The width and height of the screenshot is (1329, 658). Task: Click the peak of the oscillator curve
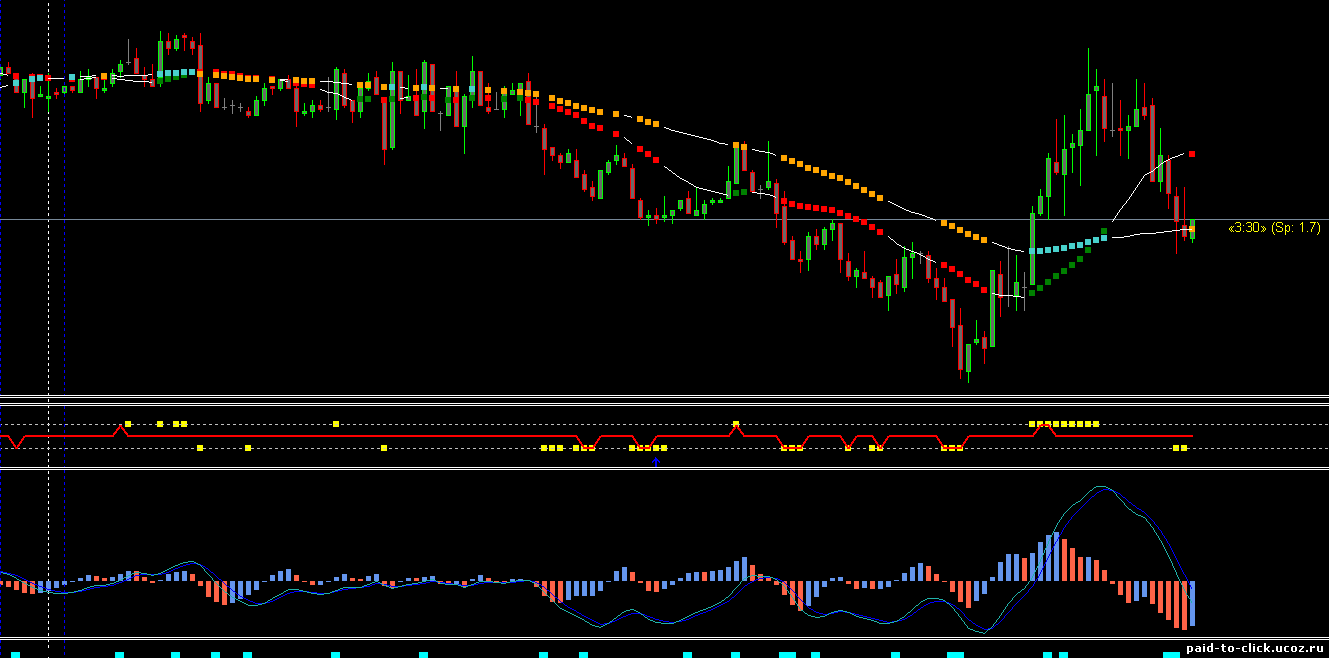click(x=1101, y=487)
